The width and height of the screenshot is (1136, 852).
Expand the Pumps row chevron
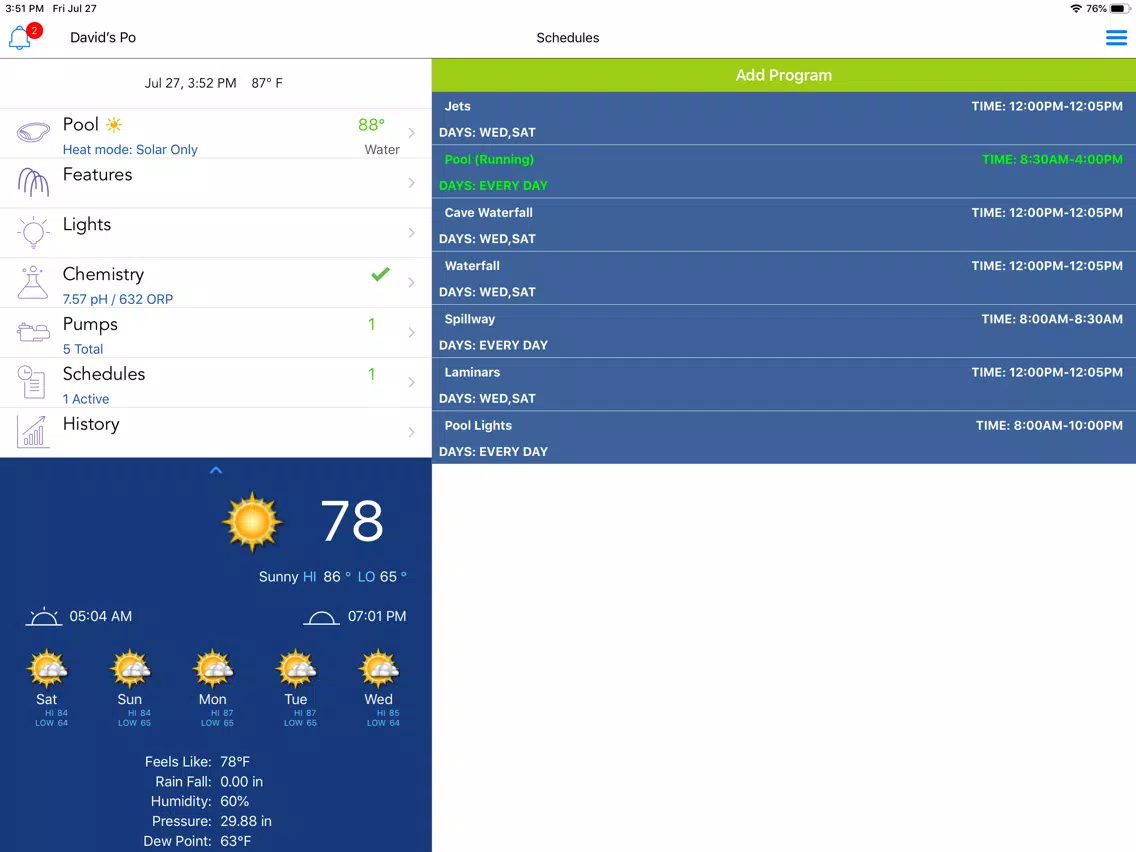[x=412, y=333]
